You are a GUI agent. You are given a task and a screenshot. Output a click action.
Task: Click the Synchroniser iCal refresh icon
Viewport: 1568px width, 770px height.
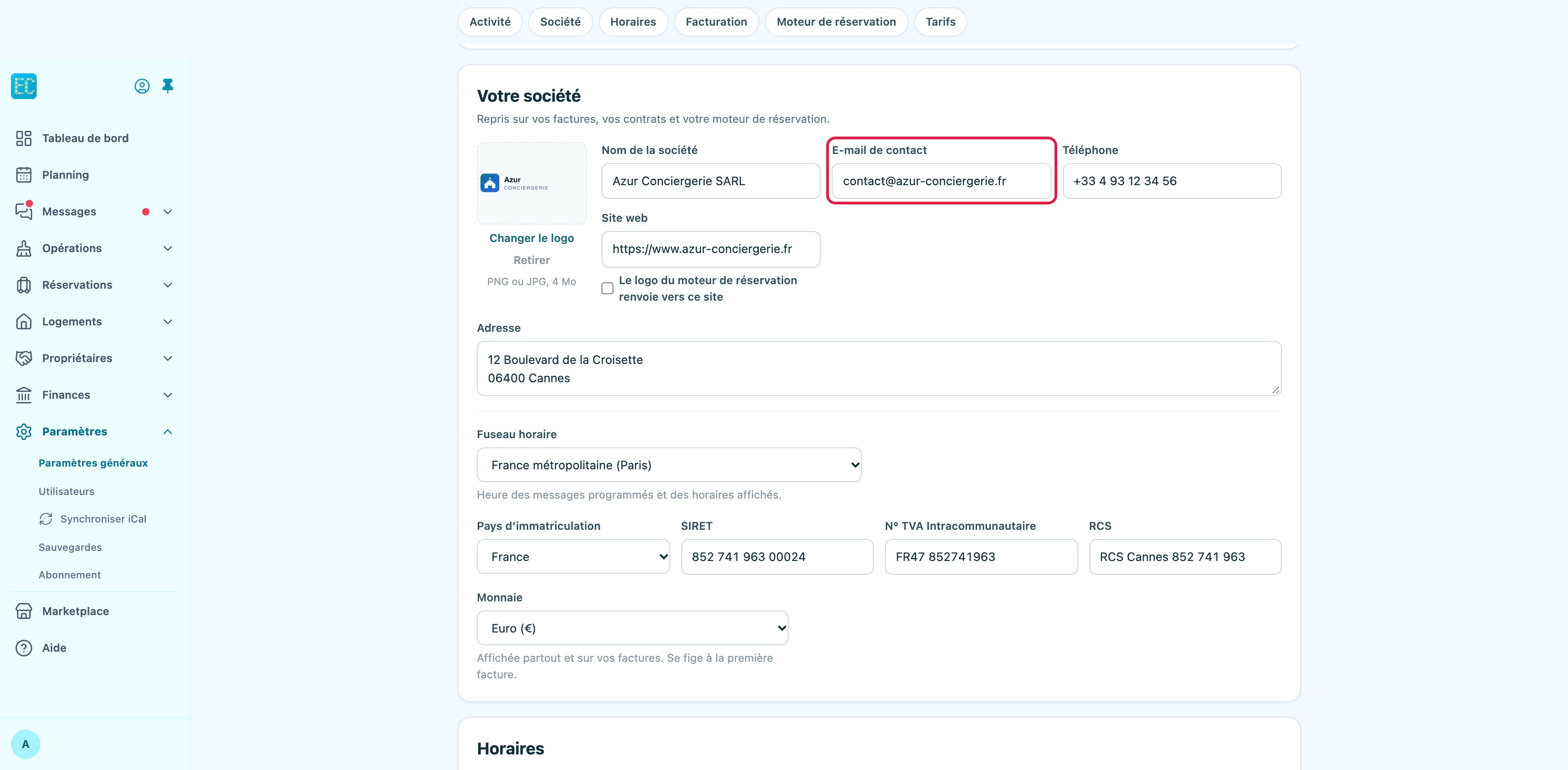46,519
